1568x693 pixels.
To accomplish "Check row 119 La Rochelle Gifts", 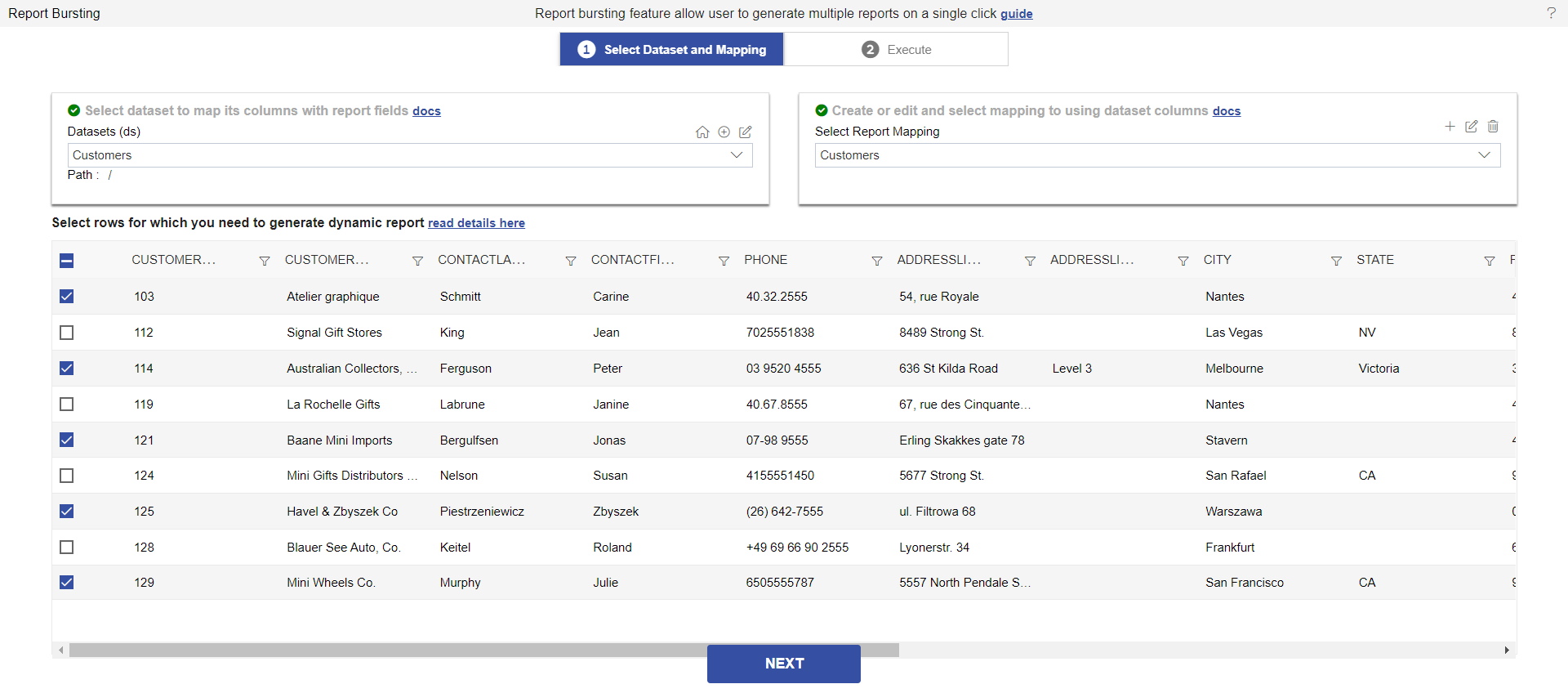I will tap(67, 405).
